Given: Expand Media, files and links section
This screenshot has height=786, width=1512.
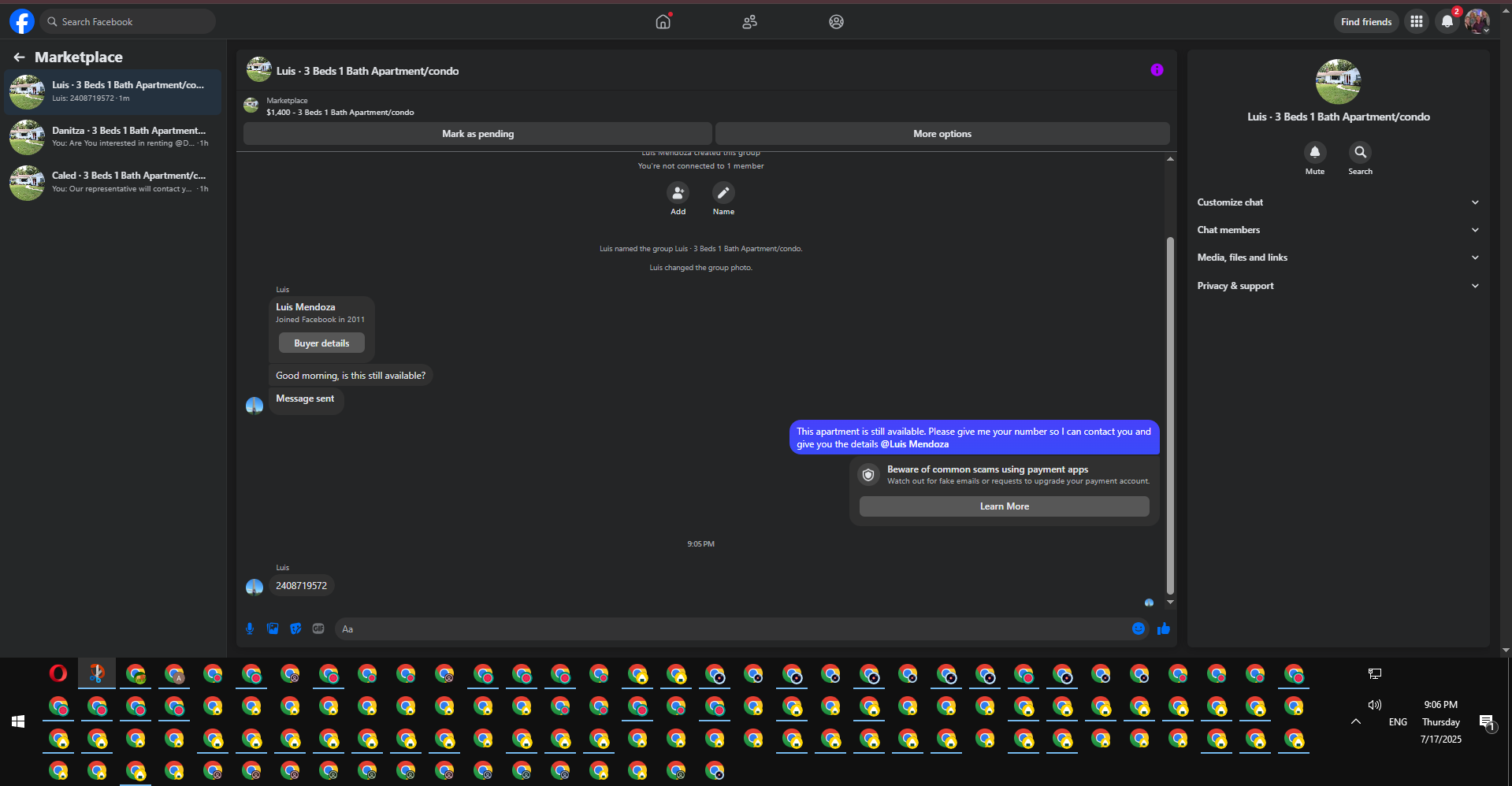Looking at the screenshot, I should [1338, 258].
